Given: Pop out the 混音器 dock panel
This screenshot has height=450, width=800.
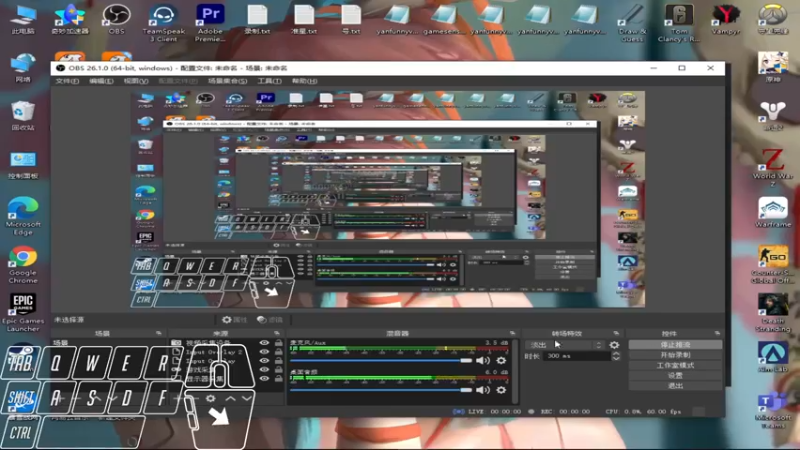Looking at the screenshot, I should [x=512, y=333].
